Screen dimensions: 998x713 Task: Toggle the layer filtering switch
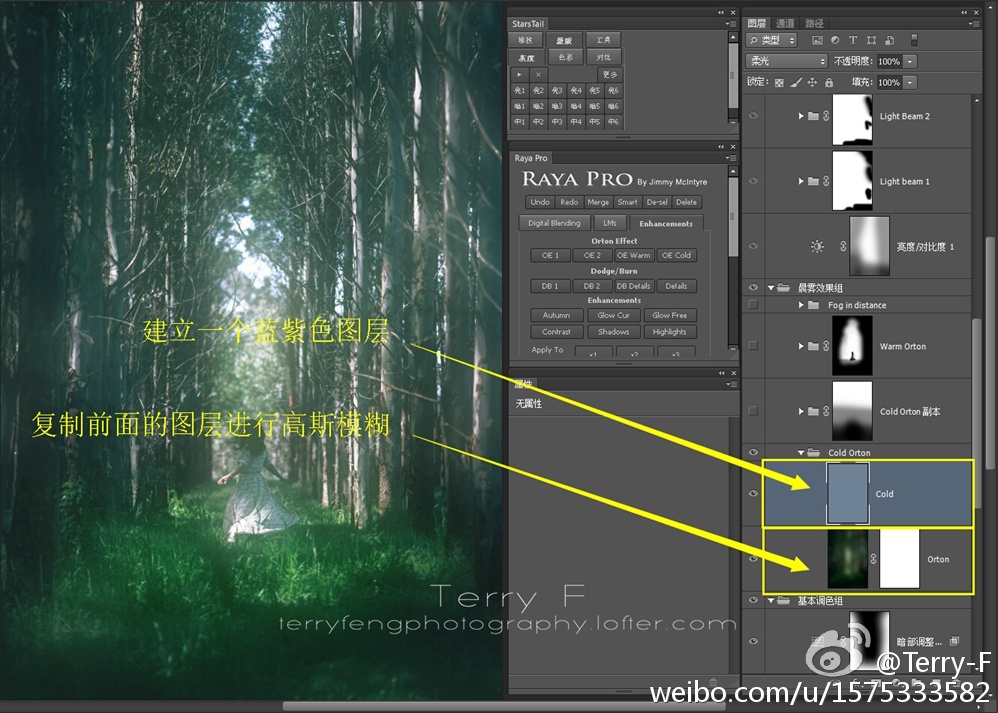[x=914, y=40]
